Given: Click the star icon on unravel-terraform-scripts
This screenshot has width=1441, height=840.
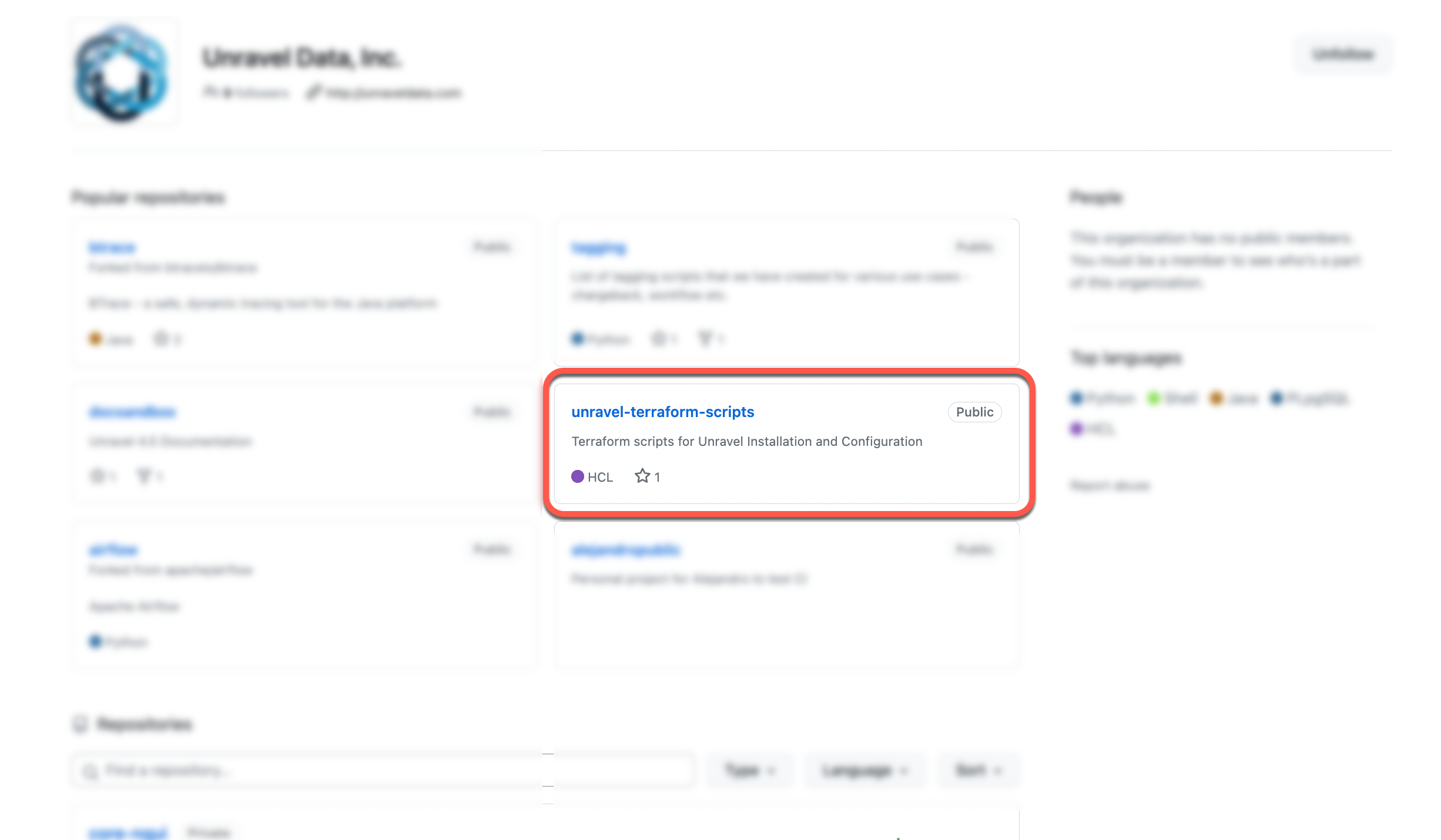Looking at the screenshot, I should pyautogui.click(x=642, y=476).
